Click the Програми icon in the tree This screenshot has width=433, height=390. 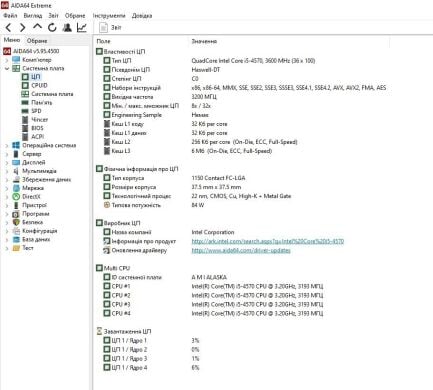[16, 214]
